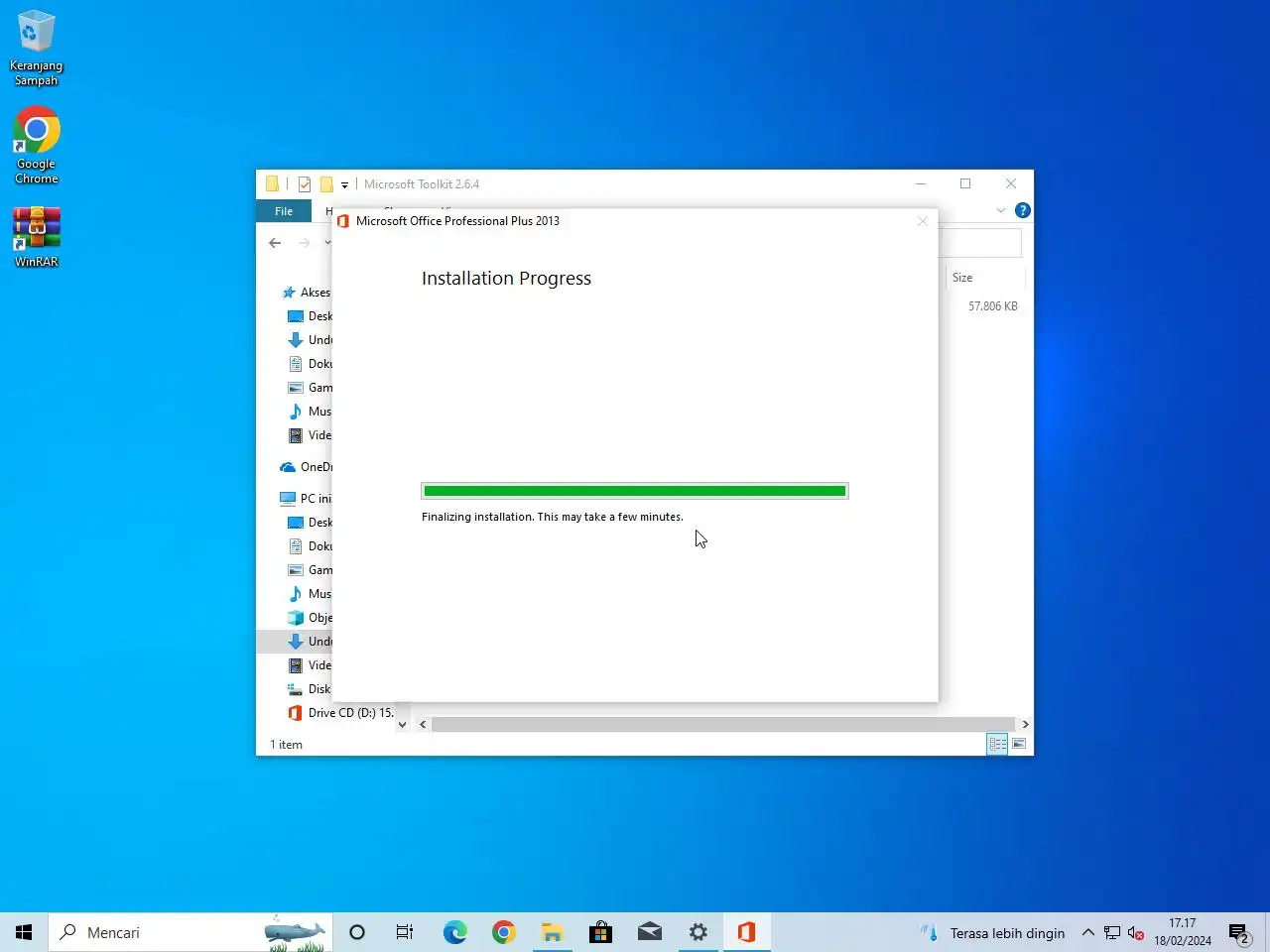Launch Microsoft Edge from taskbar
The height and width of the screenshot is (952, 1270).
coord(454,932)
